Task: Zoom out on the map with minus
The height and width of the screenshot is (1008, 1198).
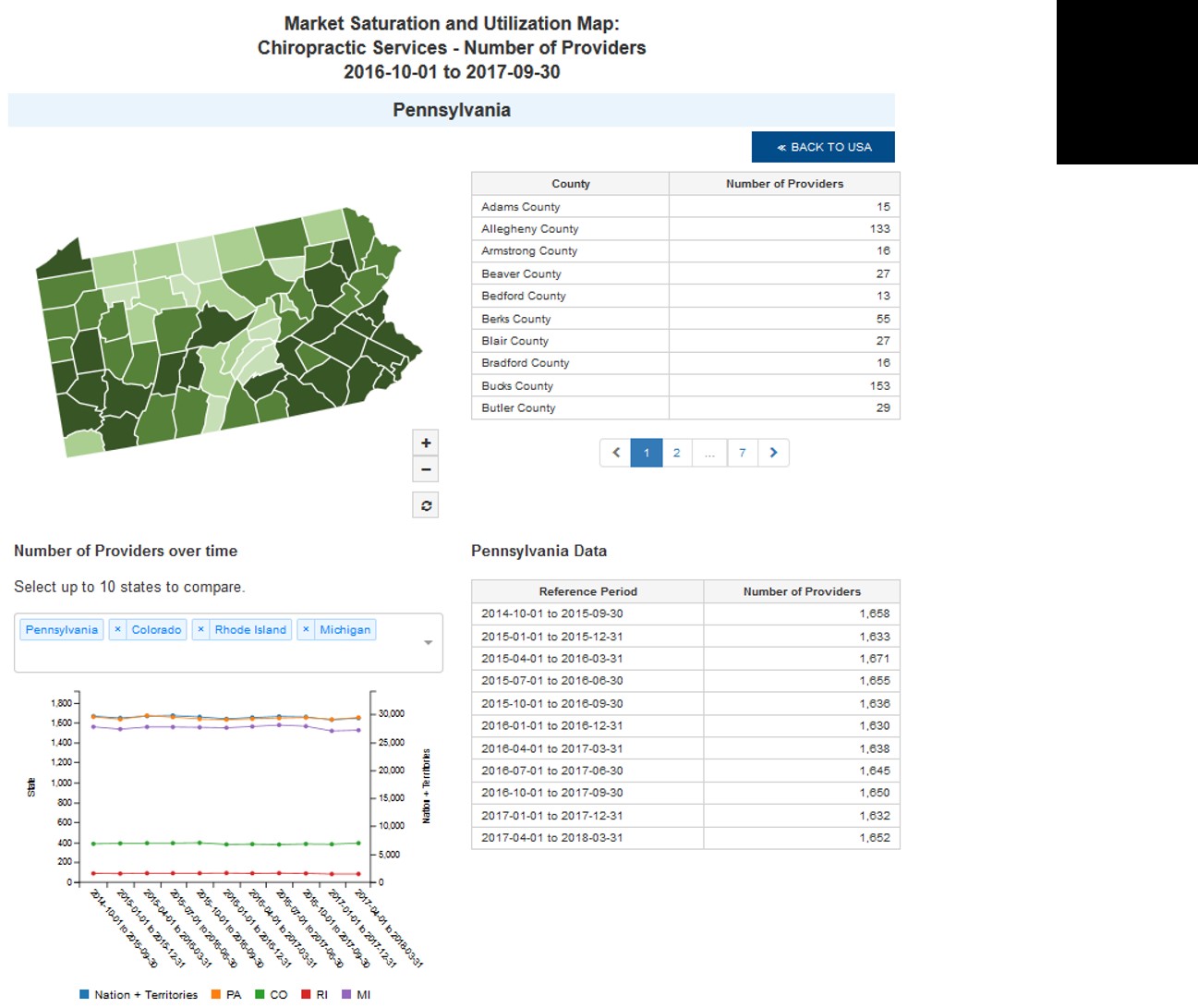Action: [425, 469]
